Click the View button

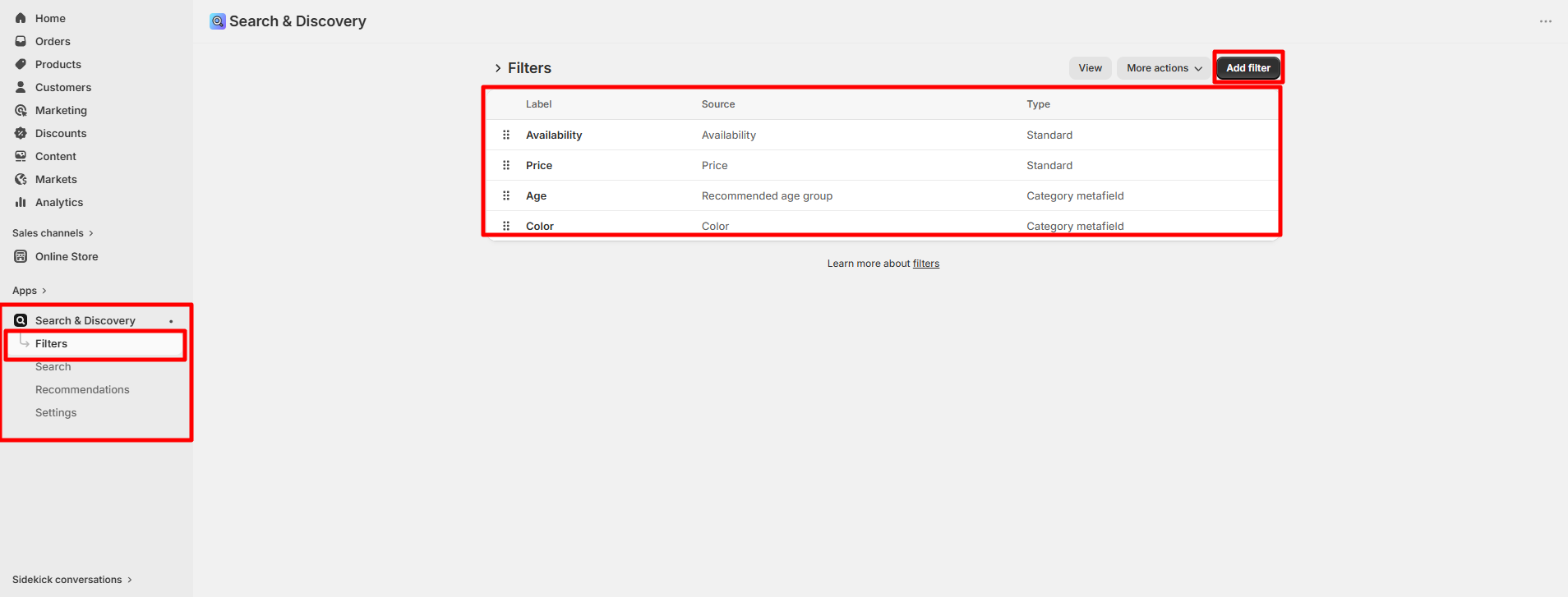1090,68
